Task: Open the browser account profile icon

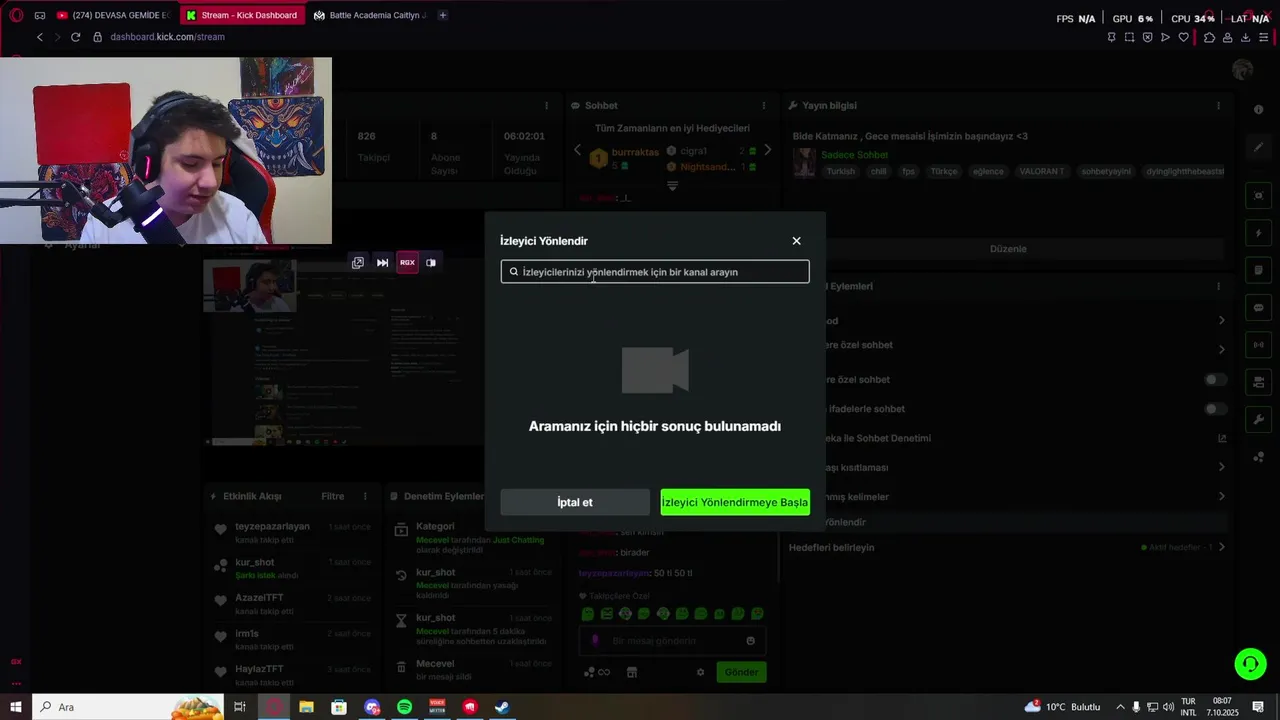Action: pyautogui.click(x=1227, y=37)
